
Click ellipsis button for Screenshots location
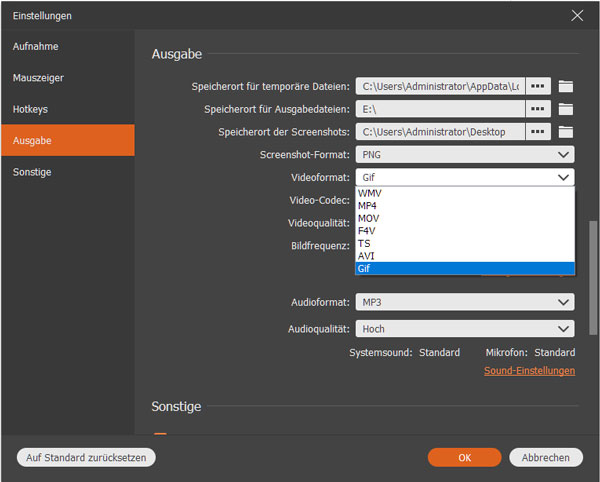click(539, 132)
